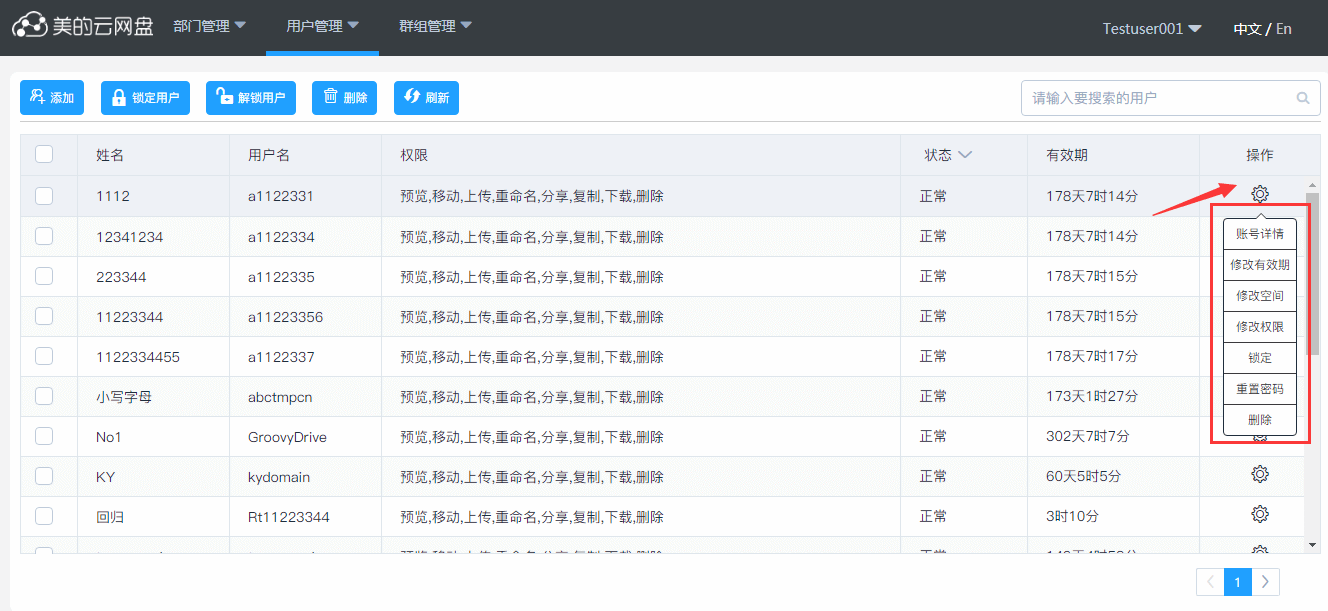Viewport: 1328px width, 611px height.
Task: Go to page 1 in pagination
Action: pyautogui.click(x=1238, y=582)
